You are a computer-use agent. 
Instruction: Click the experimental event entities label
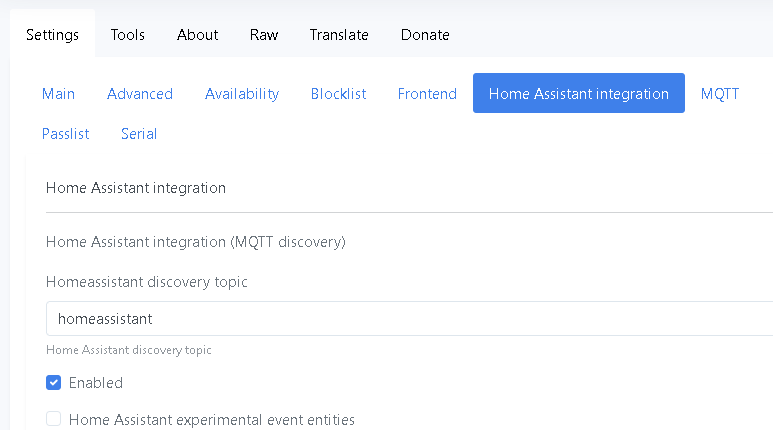click(211, 420)
